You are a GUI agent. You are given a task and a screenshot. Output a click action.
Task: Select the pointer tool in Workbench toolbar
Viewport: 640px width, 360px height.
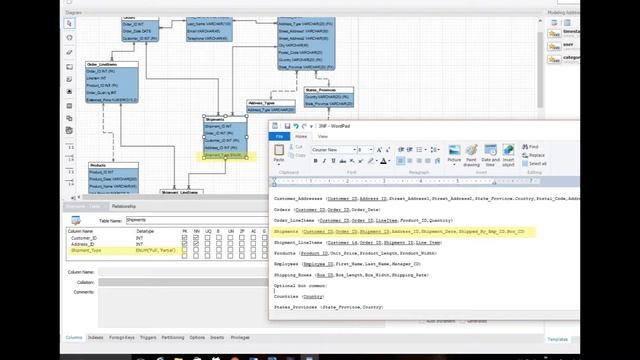pos(69,24)
